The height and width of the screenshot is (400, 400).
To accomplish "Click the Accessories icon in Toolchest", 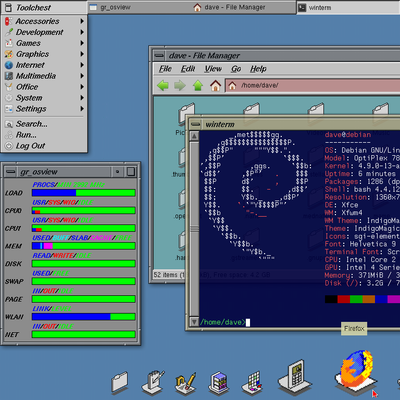I will click(x=9, y=21).
